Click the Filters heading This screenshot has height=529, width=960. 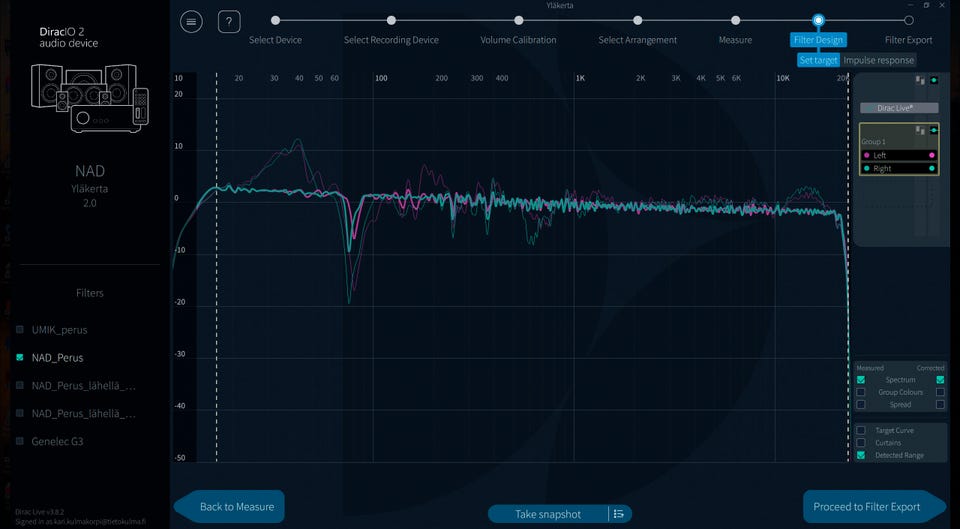point(90,293)
